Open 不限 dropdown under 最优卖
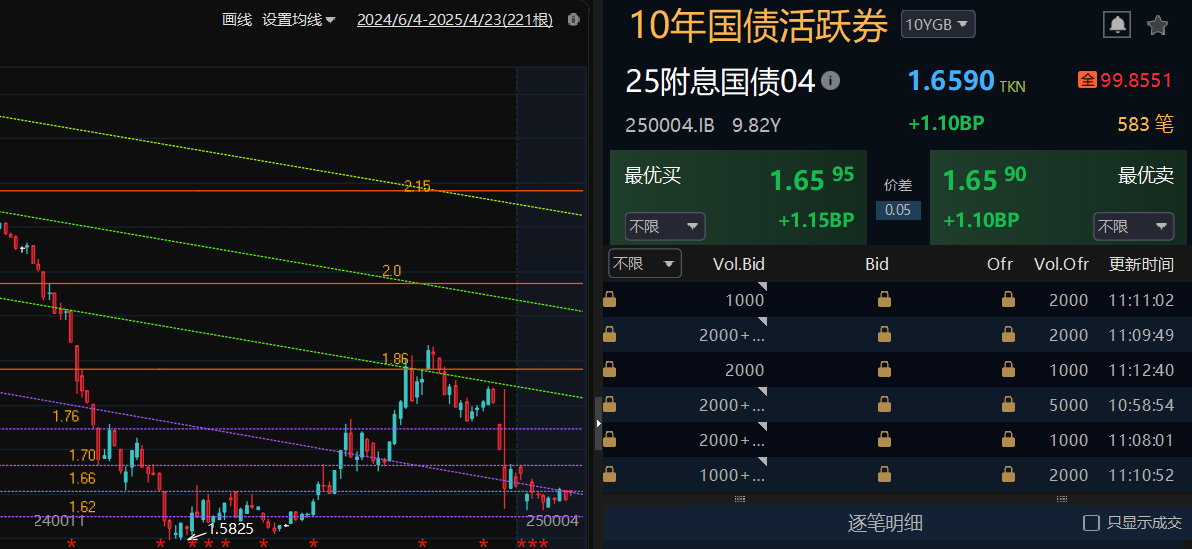Screen dimensions: 1192x549 click(x=1133, y=227)
